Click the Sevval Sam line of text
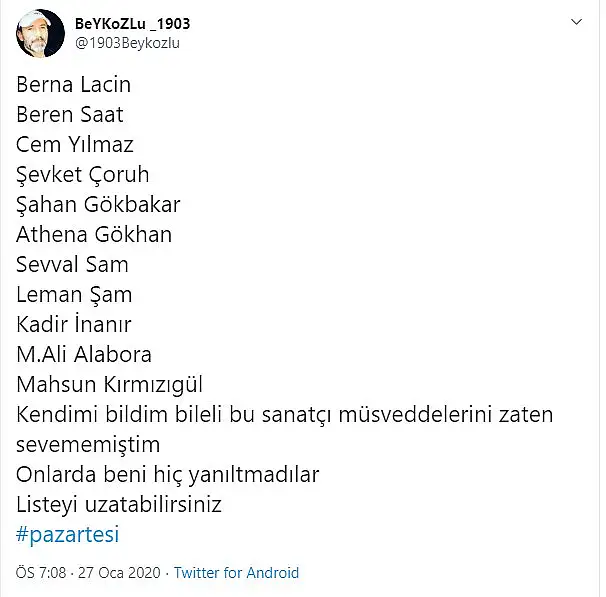 click(72, 264)
